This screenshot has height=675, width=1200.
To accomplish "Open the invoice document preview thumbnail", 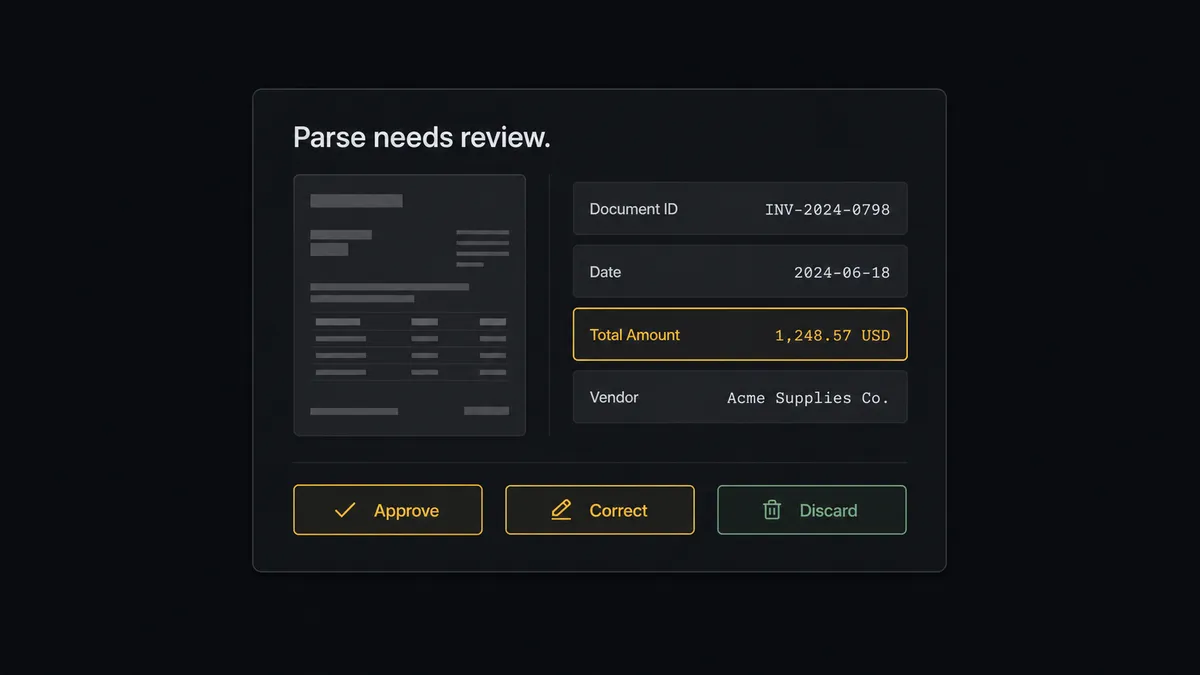I will click(409, 305).
